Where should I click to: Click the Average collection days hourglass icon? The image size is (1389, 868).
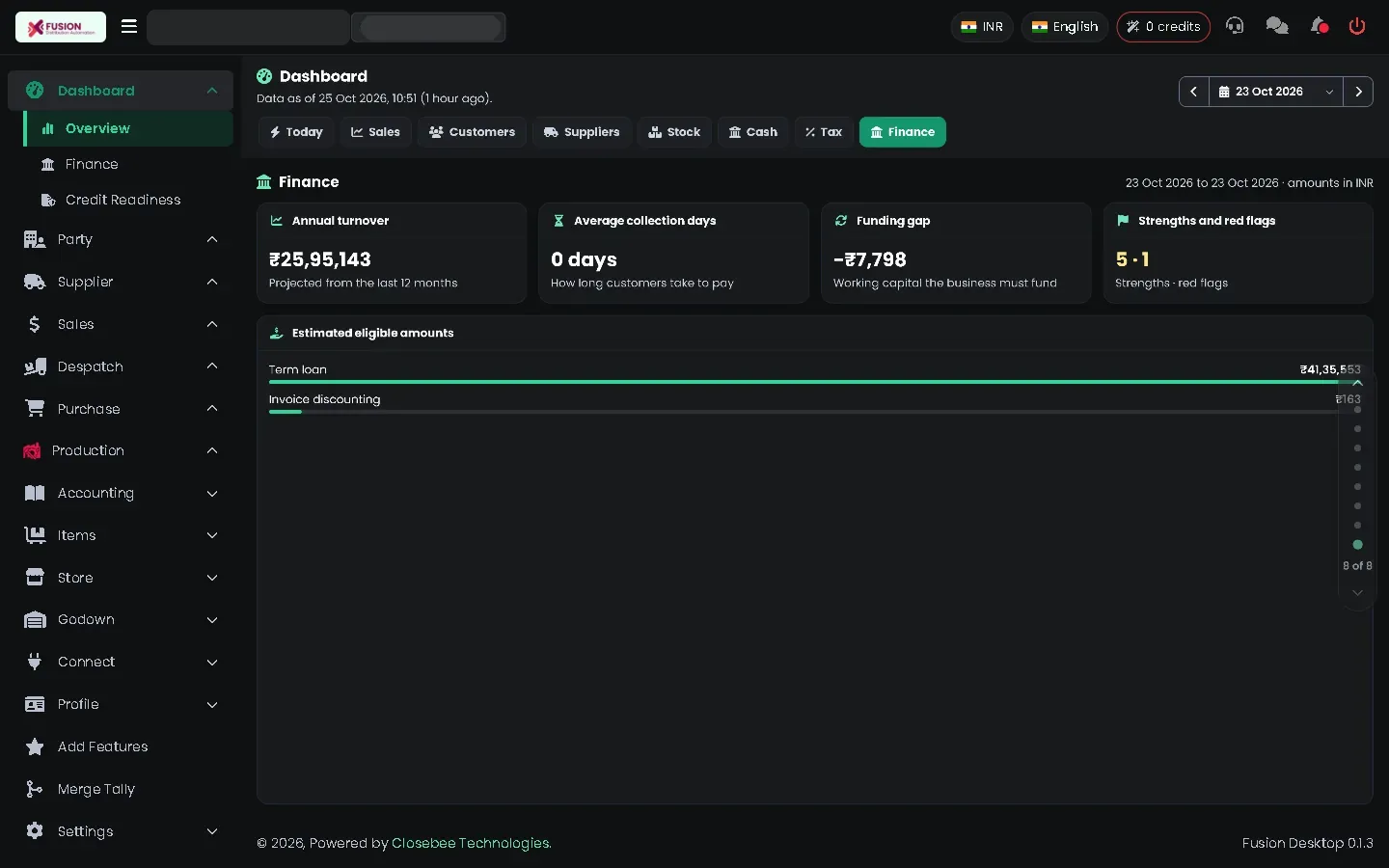558,221
